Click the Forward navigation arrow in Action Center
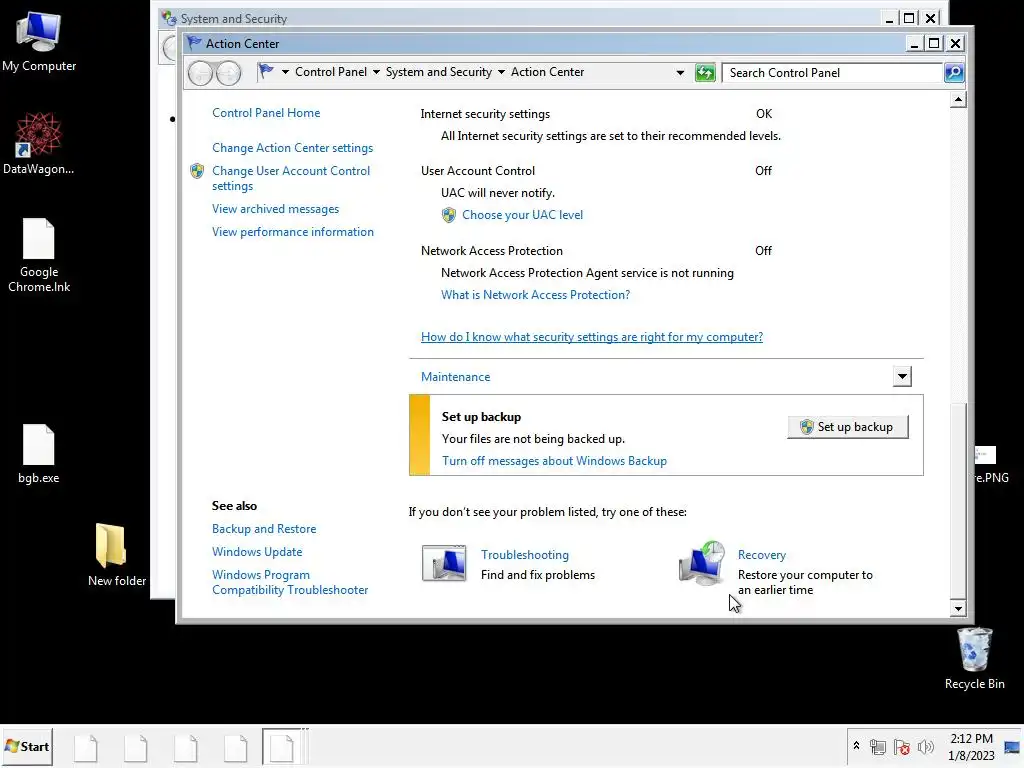 (x=229, y=73)
